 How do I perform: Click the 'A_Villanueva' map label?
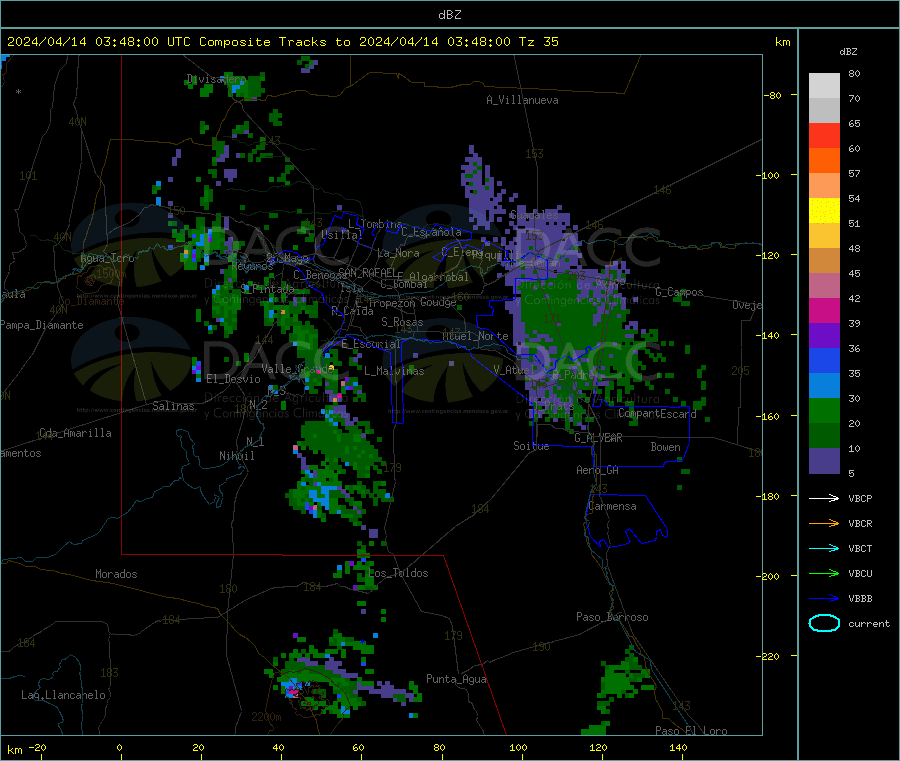(x=522, y=100)
